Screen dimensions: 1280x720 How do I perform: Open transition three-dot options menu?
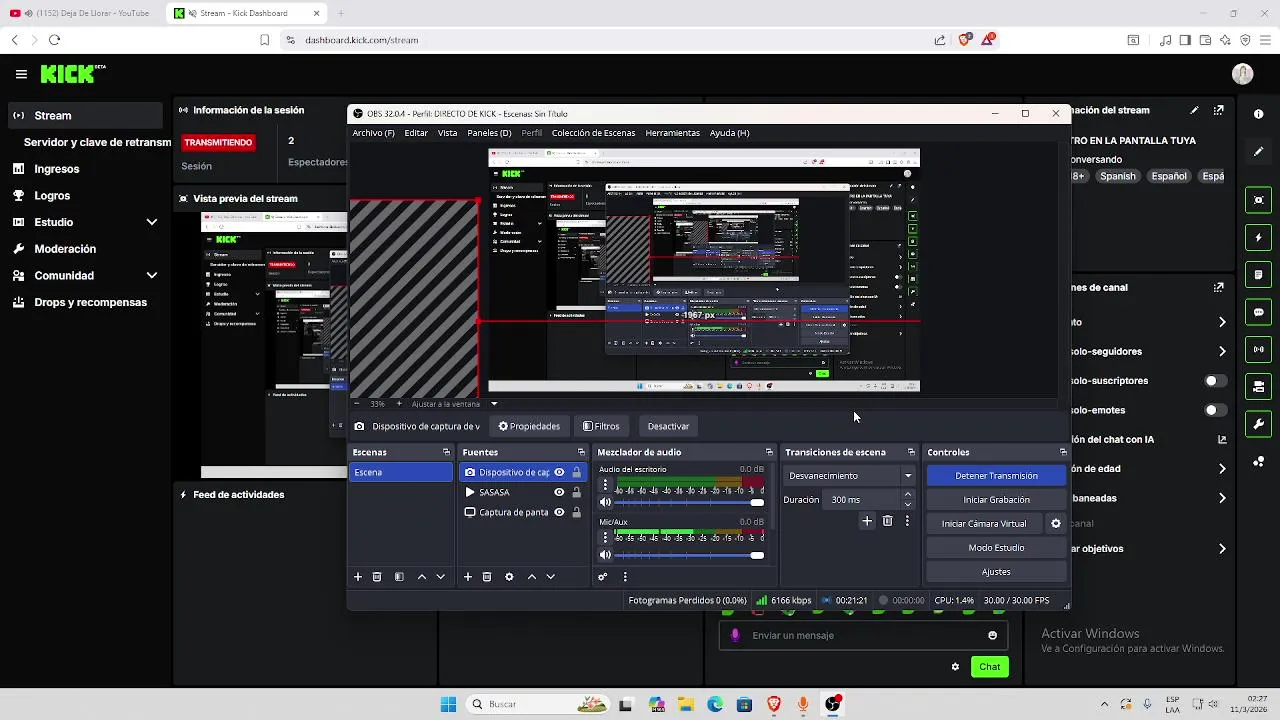(x=907, y=521)
